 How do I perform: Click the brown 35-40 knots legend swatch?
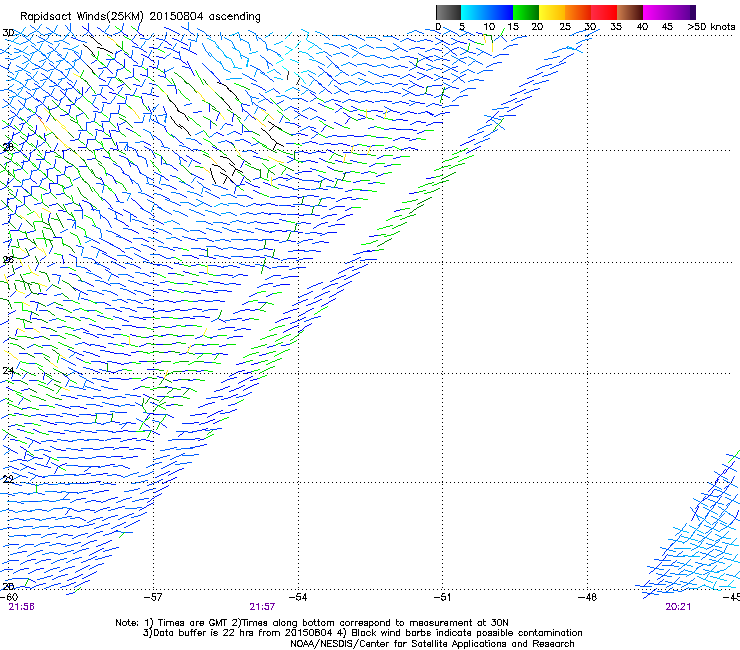pyautogui.click(x=630, y=12)
